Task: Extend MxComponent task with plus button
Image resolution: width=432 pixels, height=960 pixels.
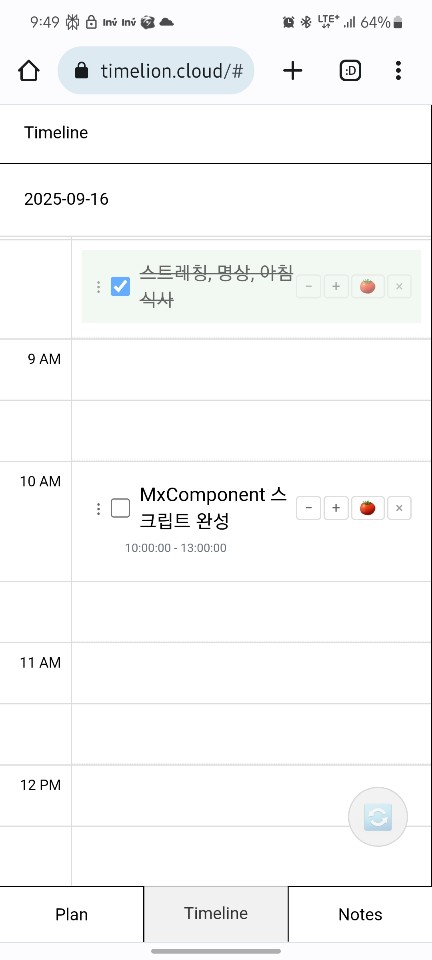Action: (336, 508)
